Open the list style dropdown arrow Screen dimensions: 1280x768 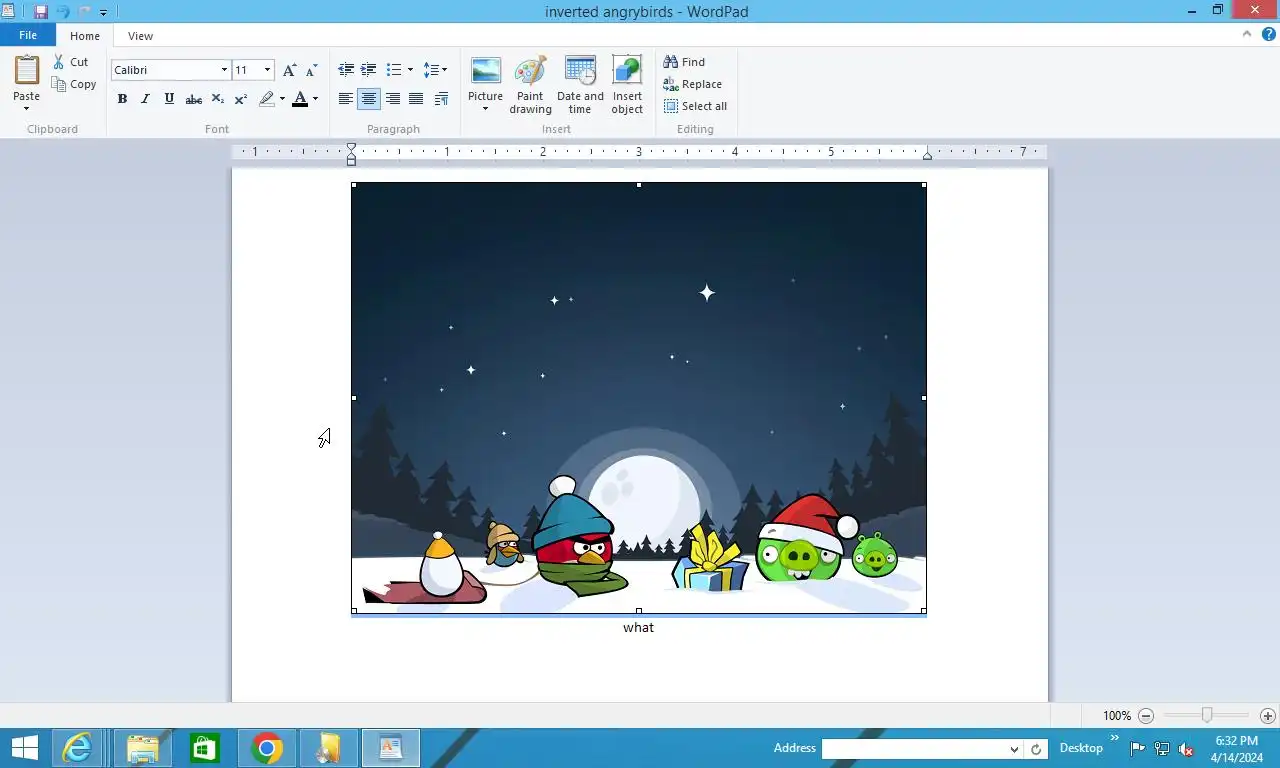point(410,70)
